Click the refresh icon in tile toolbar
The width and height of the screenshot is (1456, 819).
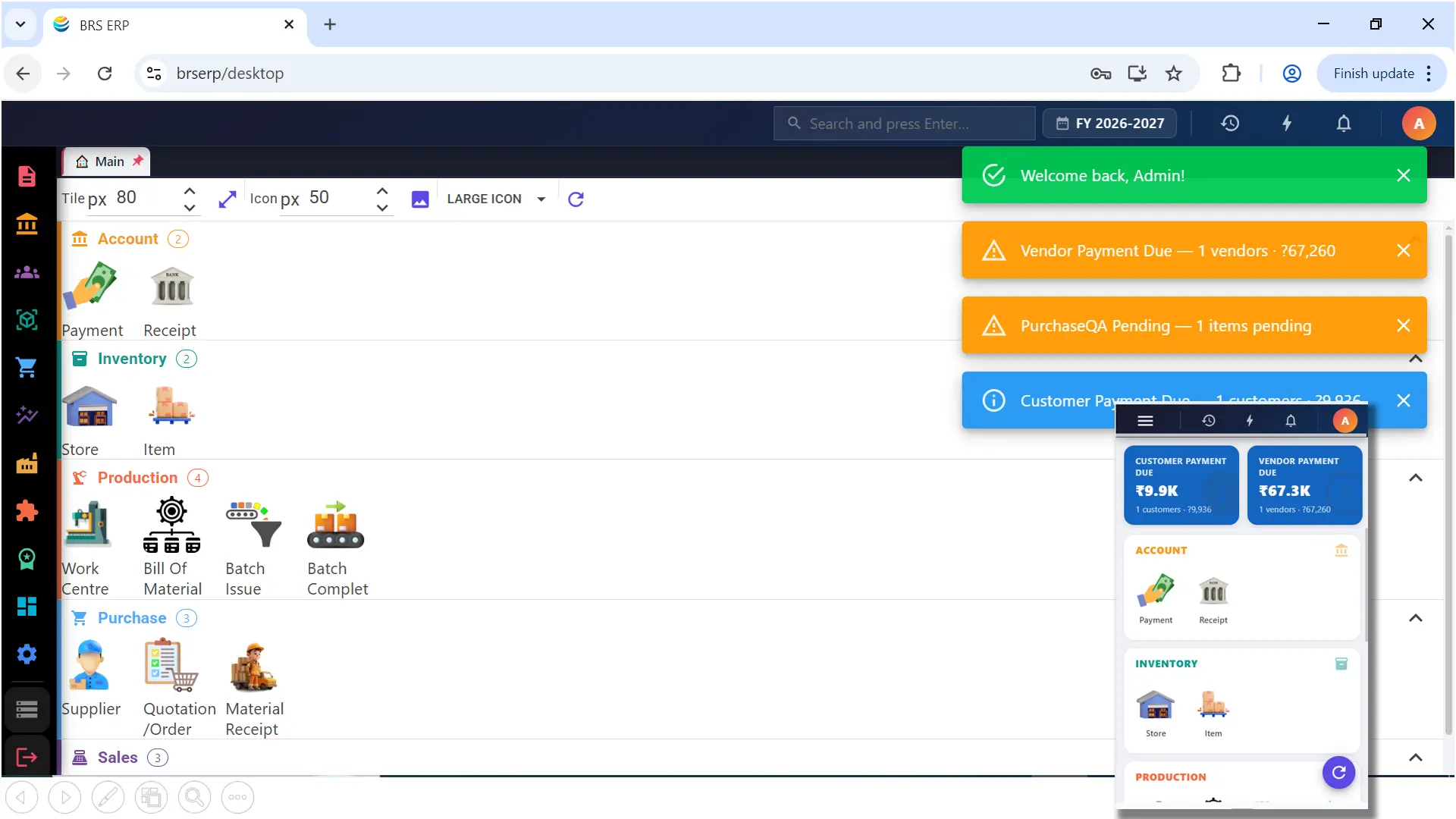[576, 199]
